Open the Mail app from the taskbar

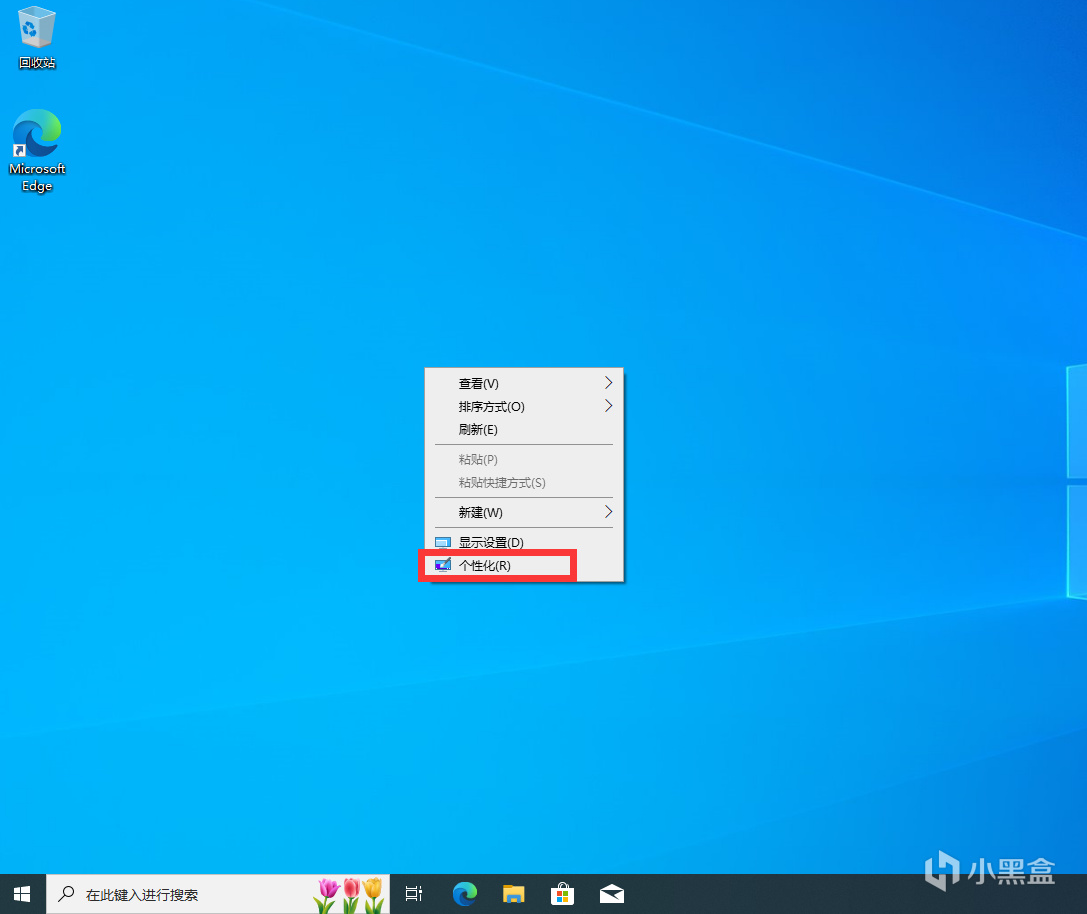coord(611,895)
